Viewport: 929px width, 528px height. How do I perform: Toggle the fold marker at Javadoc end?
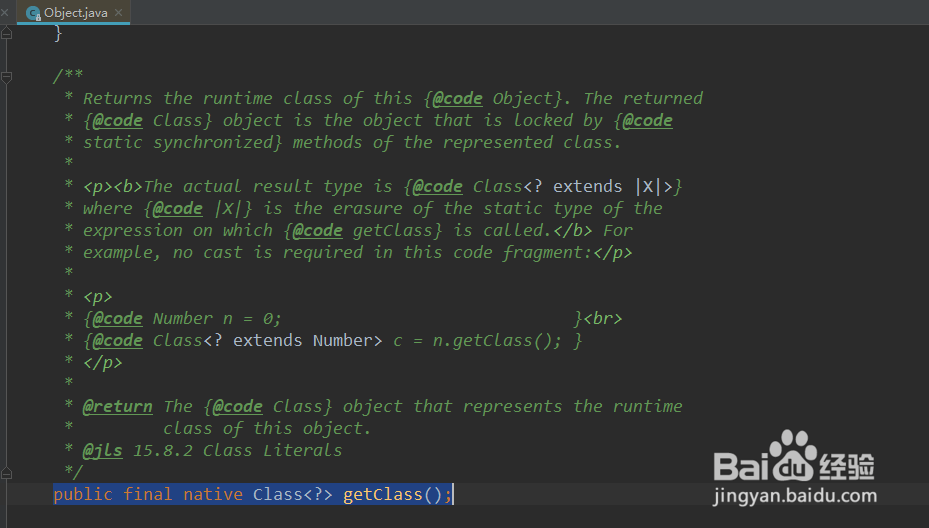pyautogui.click(x=7, y=473)
